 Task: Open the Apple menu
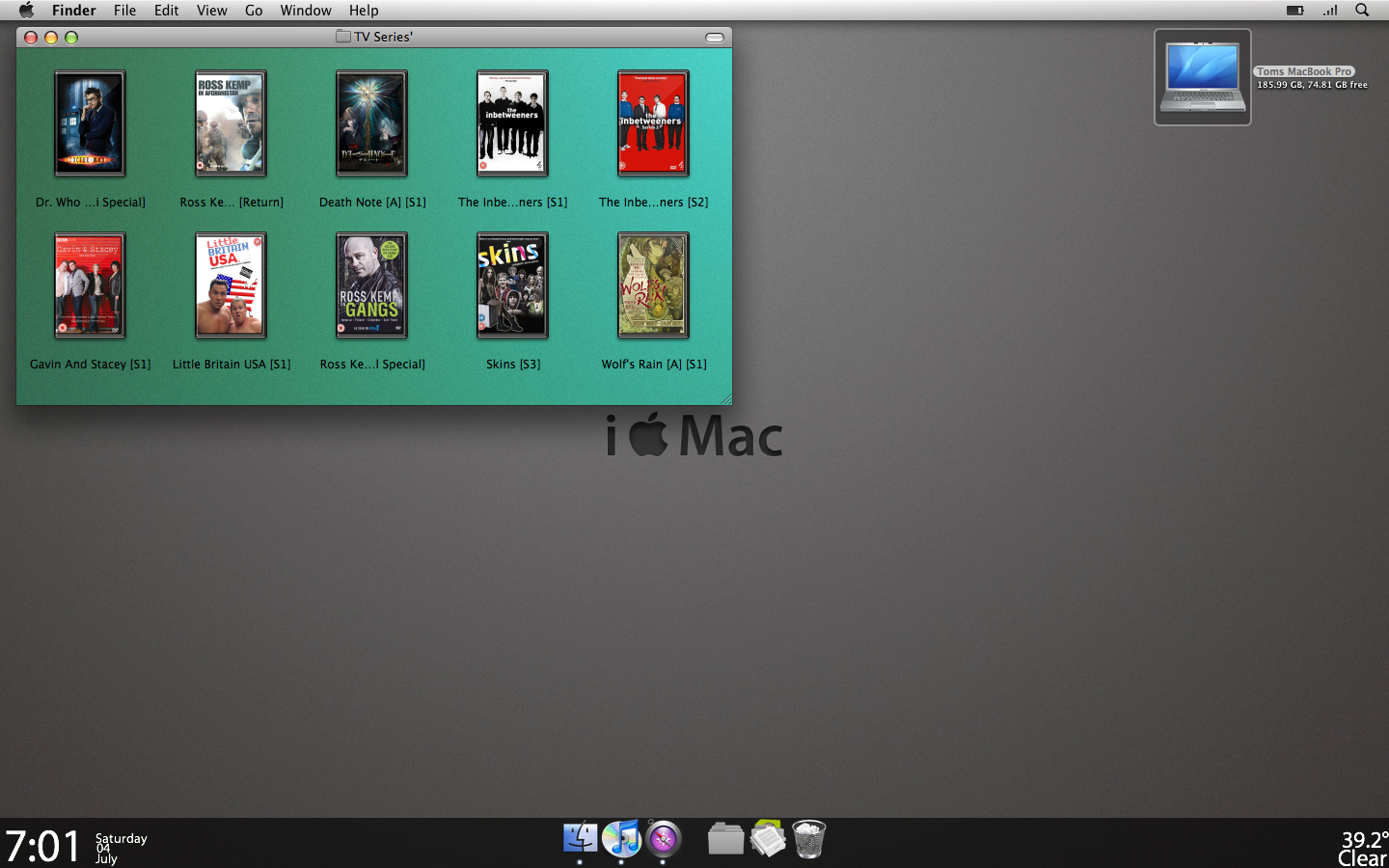click(x=26, y=10)
